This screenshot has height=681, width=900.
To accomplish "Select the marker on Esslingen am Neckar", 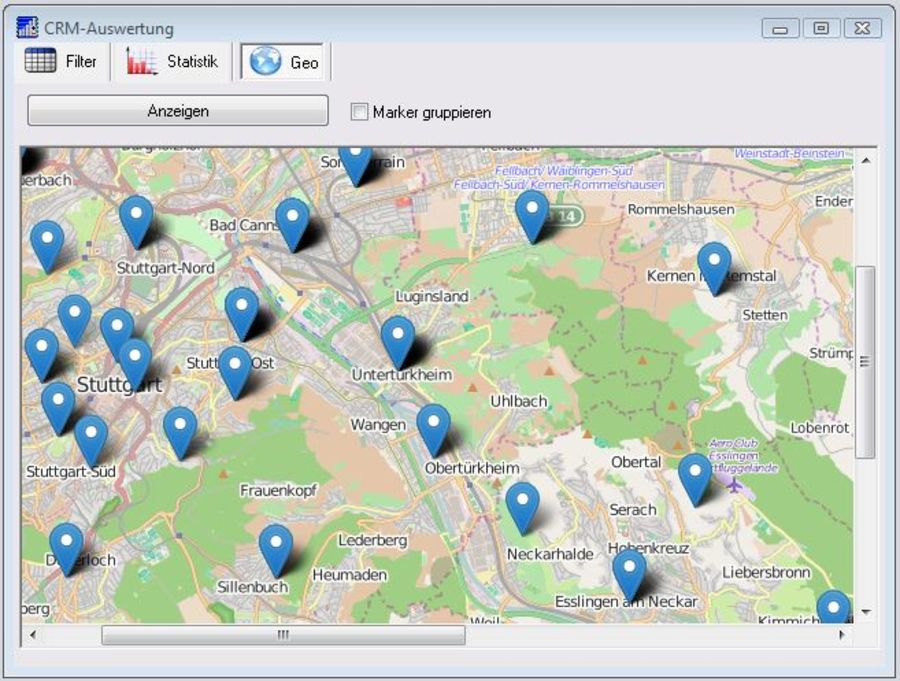I will point(629,575).
